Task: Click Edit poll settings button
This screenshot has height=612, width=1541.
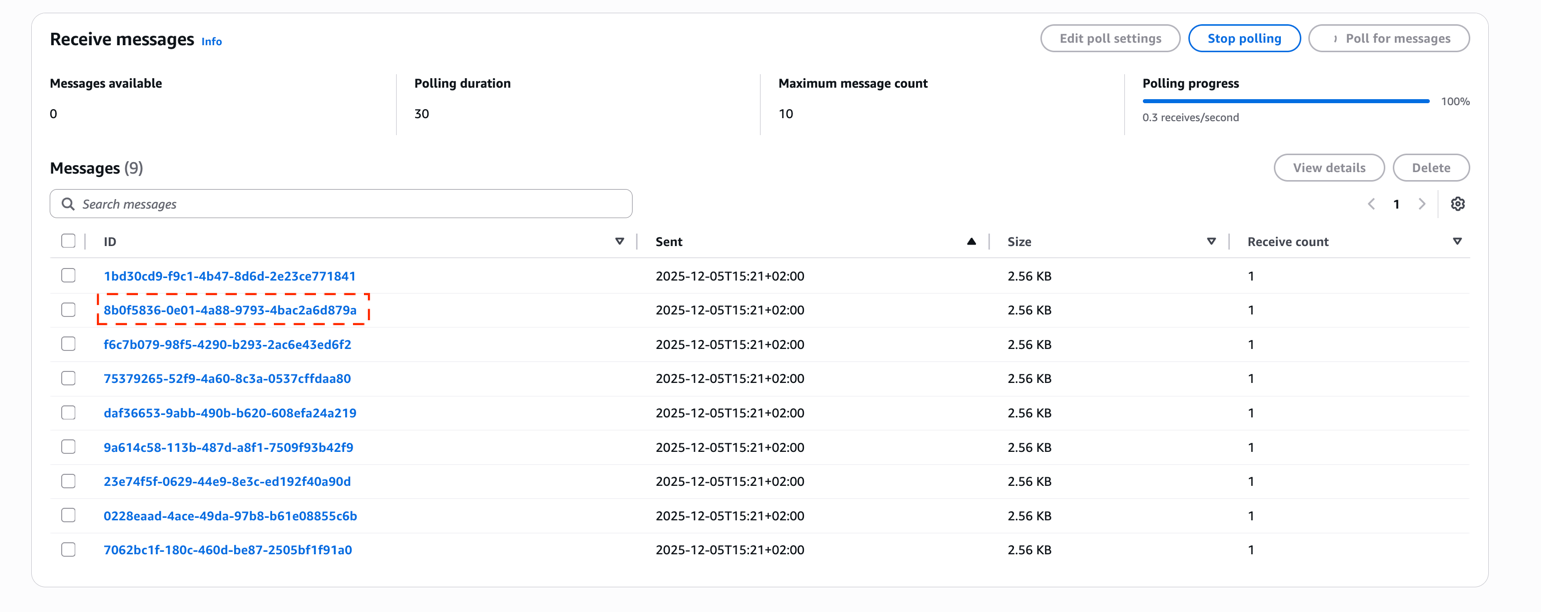Action: [1110, 39]
